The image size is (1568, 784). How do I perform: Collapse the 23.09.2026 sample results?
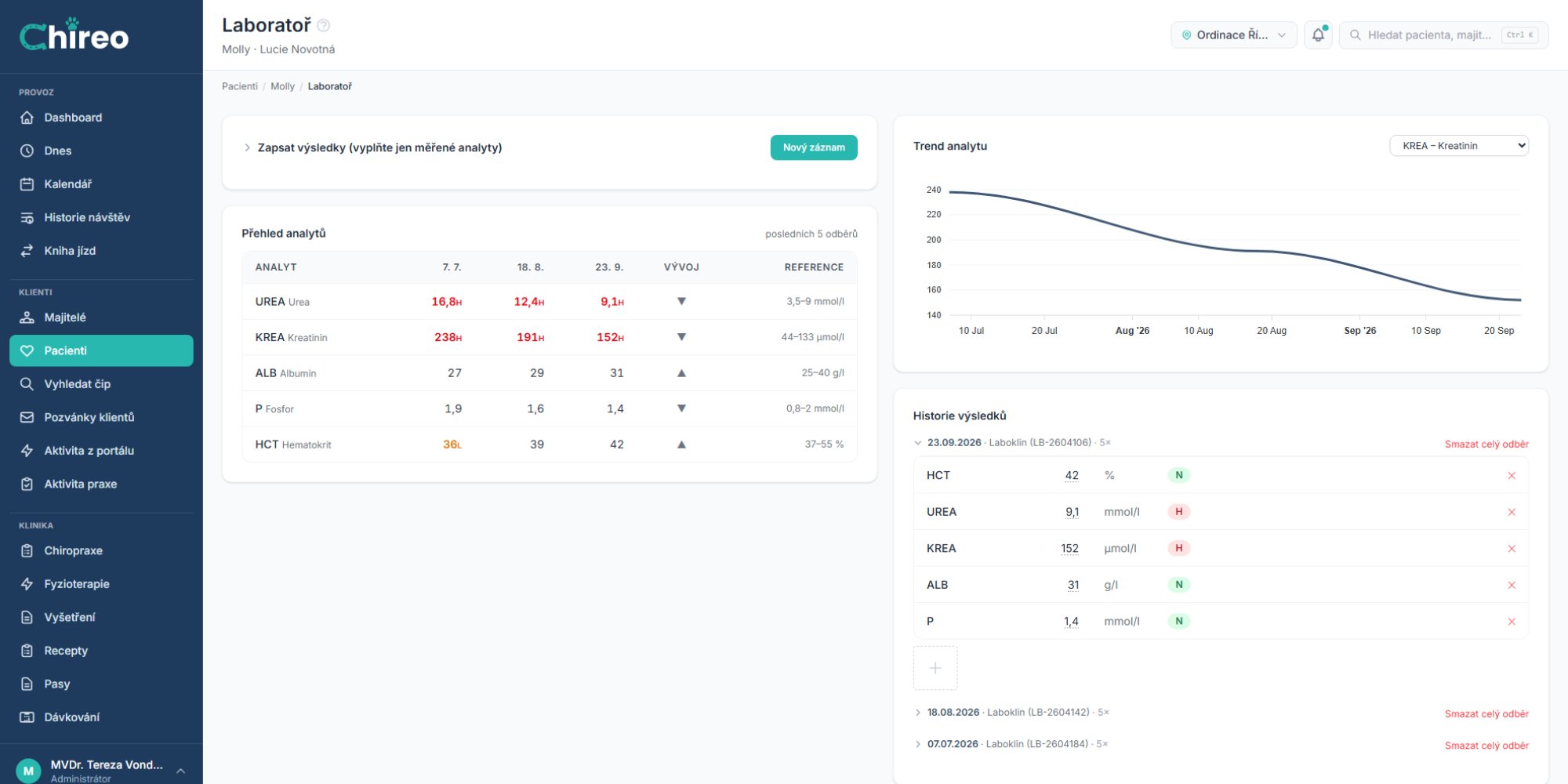pyautogui.click(x=918, y=443)
